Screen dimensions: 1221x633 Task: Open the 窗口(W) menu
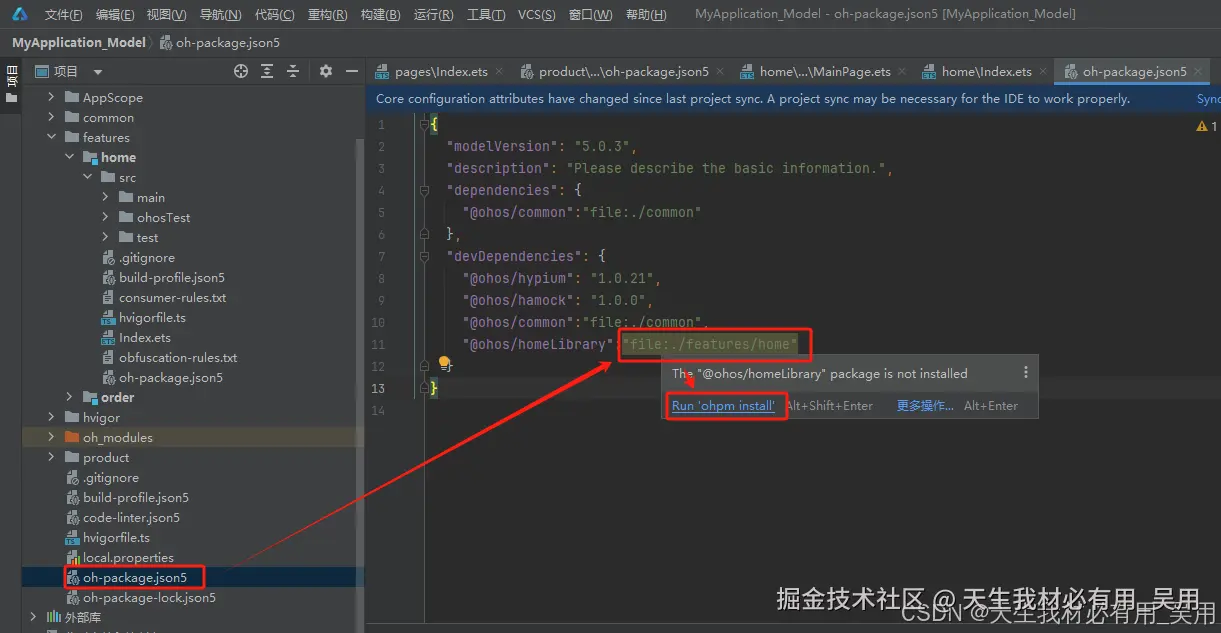point(590,14)
